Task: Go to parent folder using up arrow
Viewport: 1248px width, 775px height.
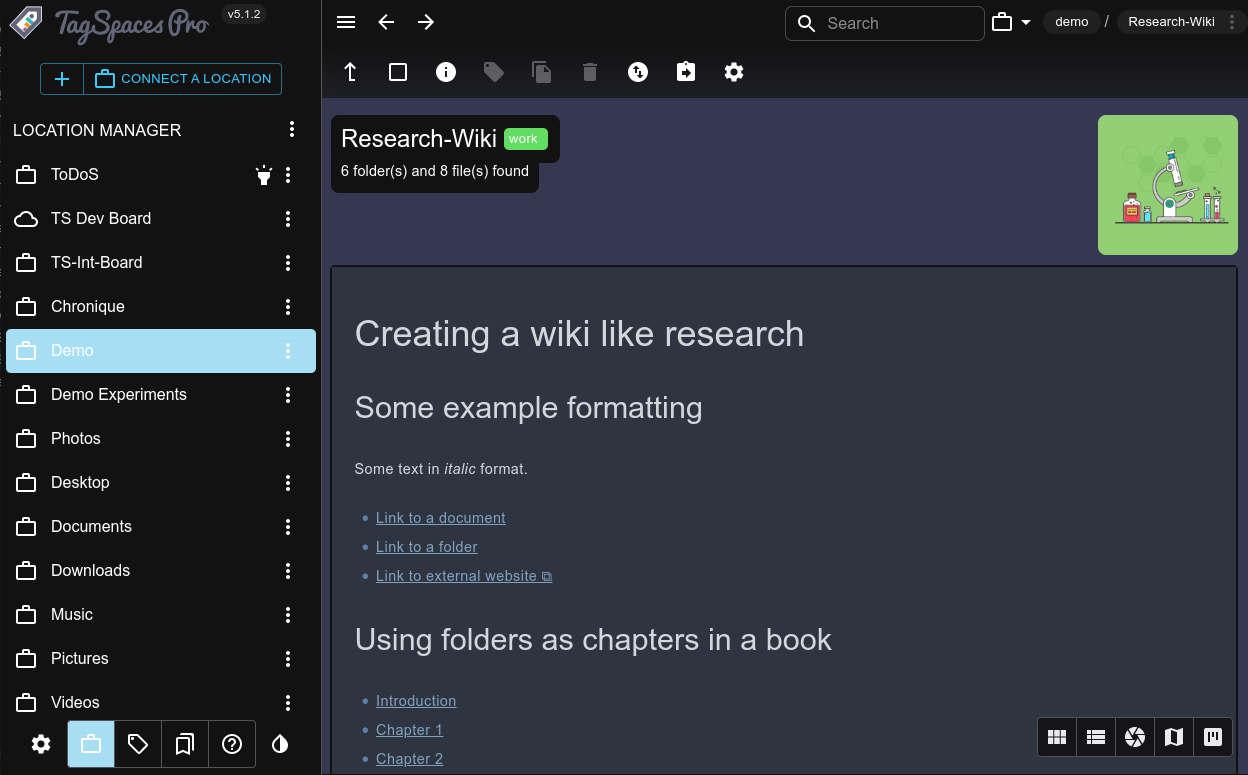Action: [350, 72]
